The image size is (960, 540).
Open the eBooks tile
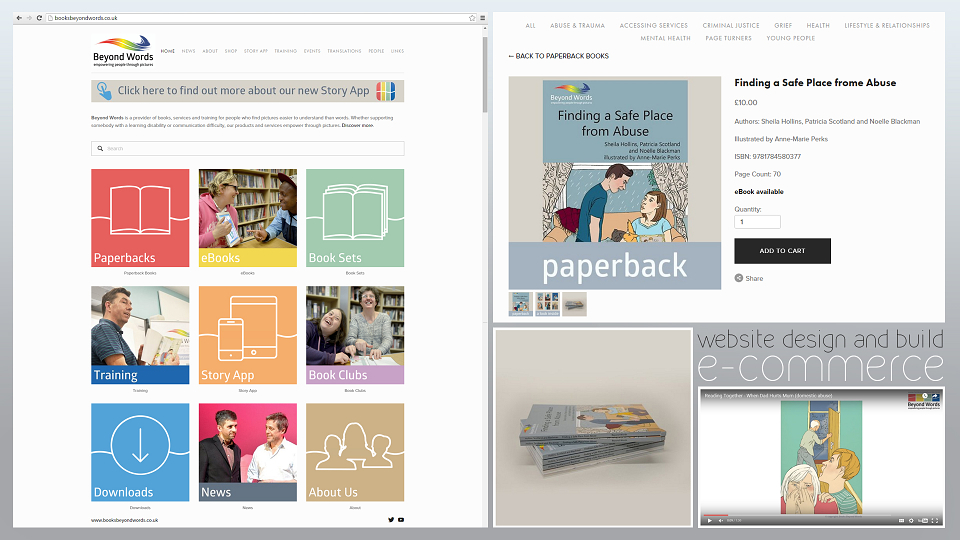247,218
